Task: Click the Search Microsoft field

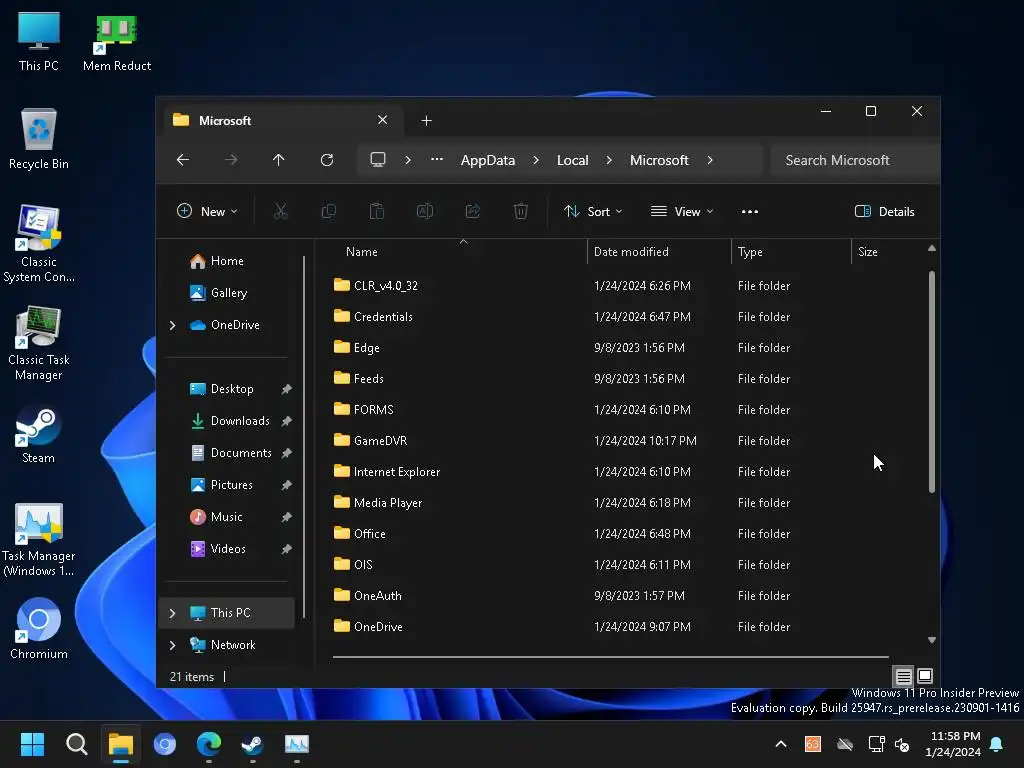Action: click(x=854, y=160)
